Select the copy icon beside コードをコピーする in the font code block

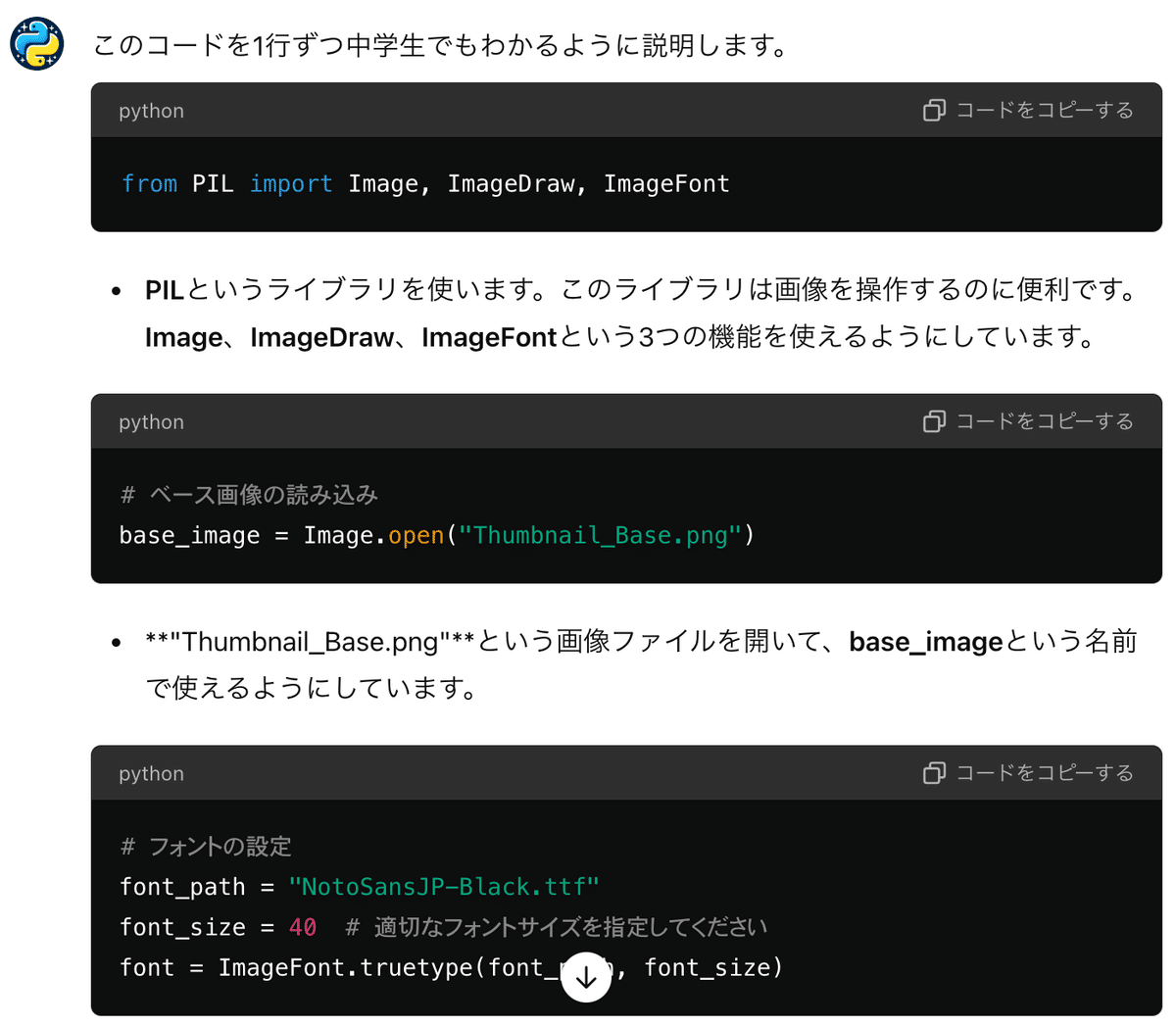934,773
